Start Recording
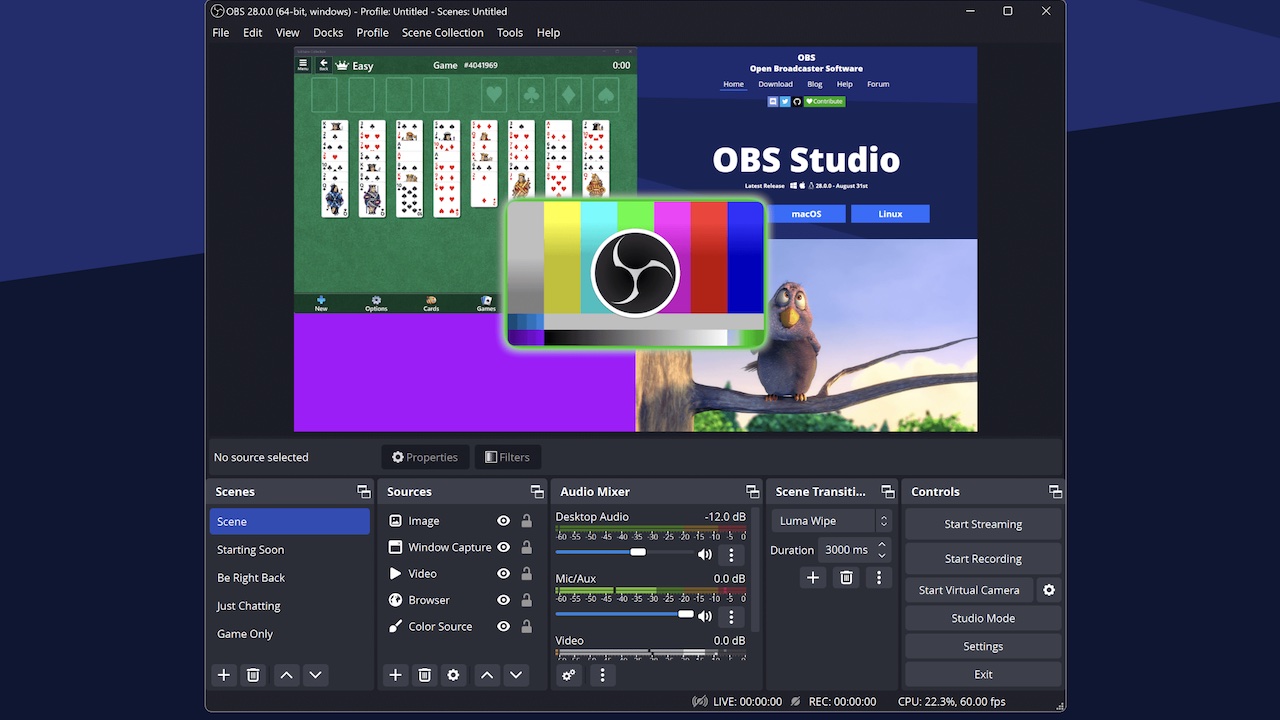 pyautogui.click(x=982, y=558)
